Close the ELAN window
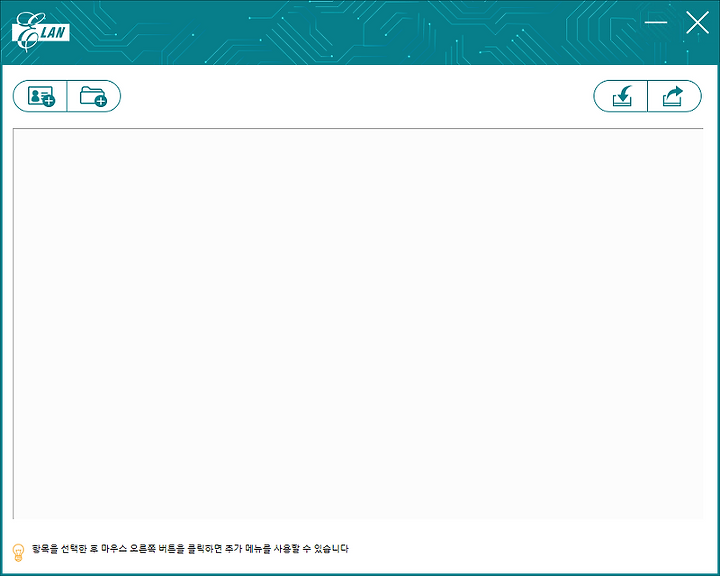Screen dimensions: 720x576 click(697, 23)
